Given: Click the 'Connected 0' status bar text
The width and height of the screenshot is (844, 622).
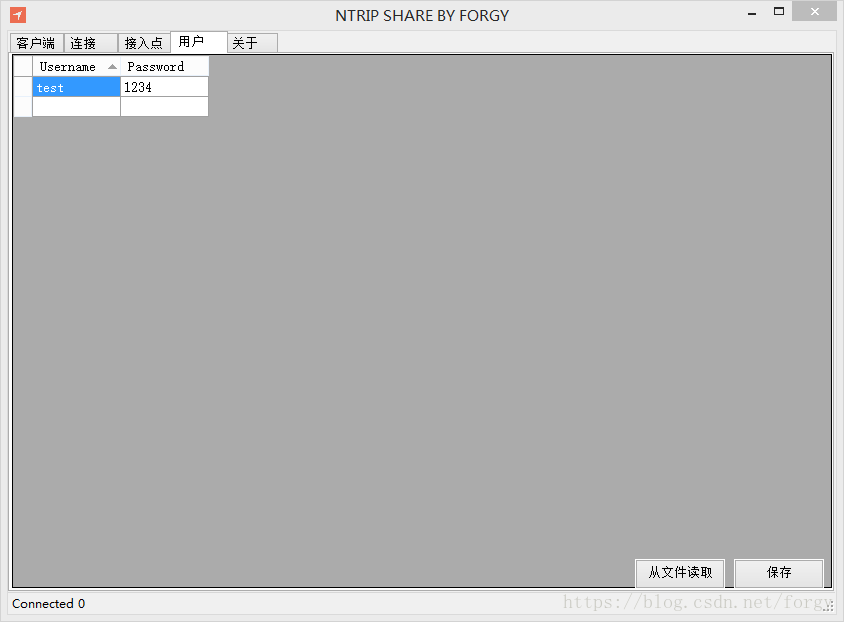Looking at the screenshot, I should pos(48,604).
